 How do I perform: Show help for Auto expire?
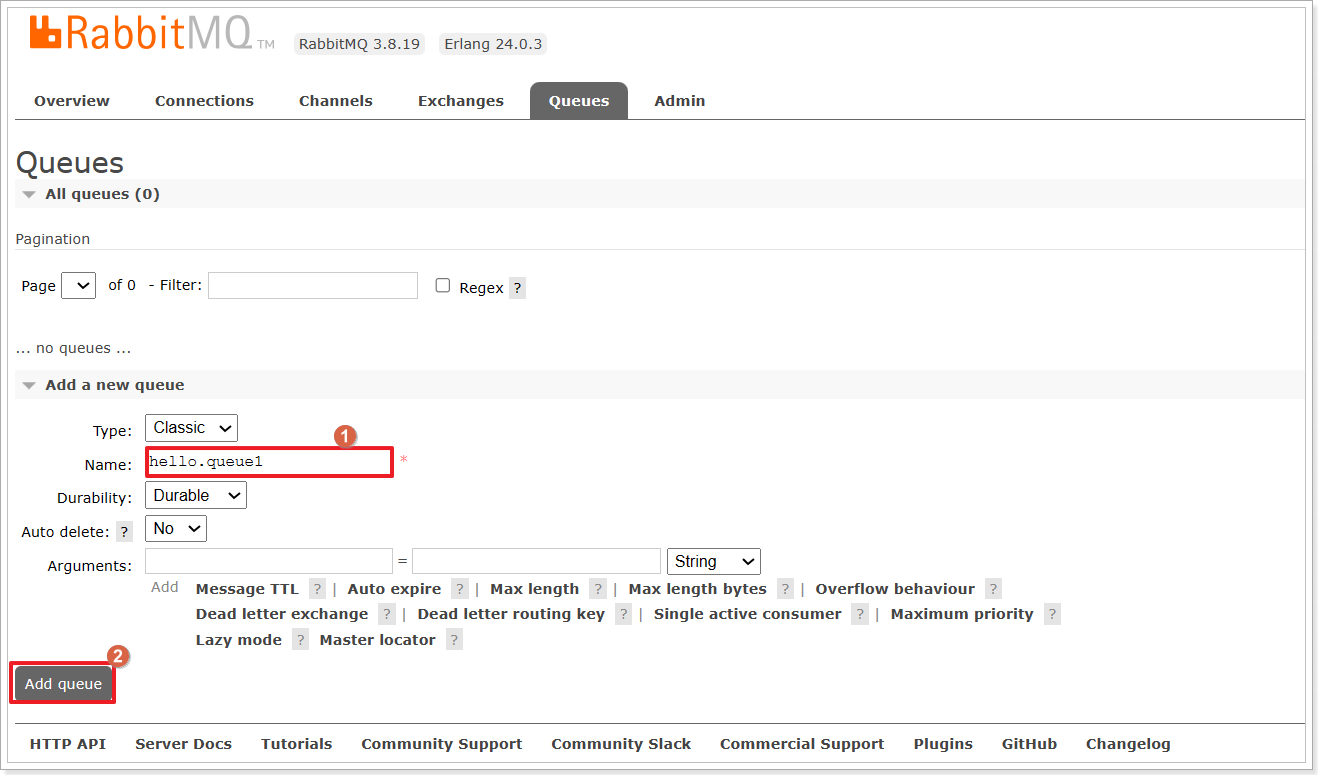[460, 589]
